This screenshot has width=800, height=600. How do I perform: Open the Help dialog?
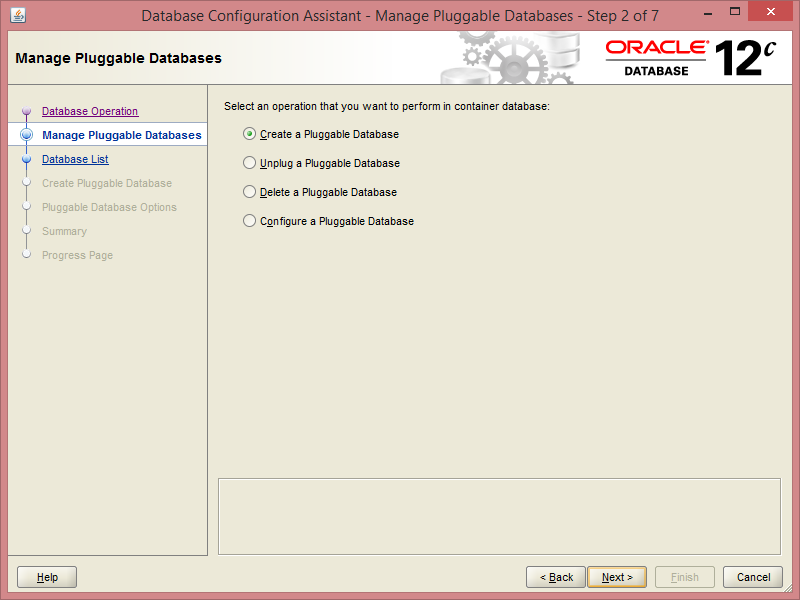click(46, 577)
